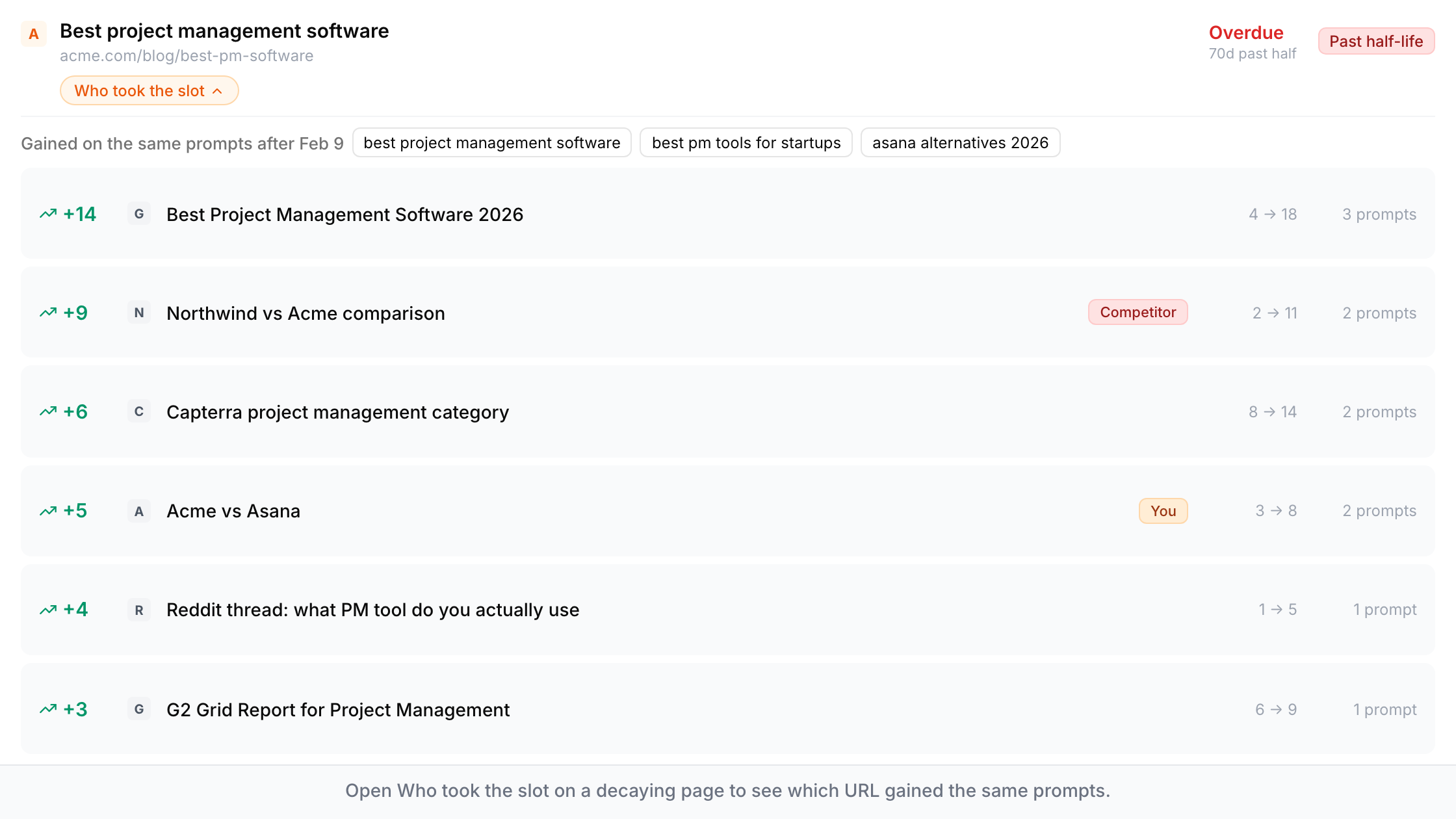Viewport: 1456px width, 819px height.
Task: Click the 'You' tag on Acme vs Asana
Action: 1163,511
